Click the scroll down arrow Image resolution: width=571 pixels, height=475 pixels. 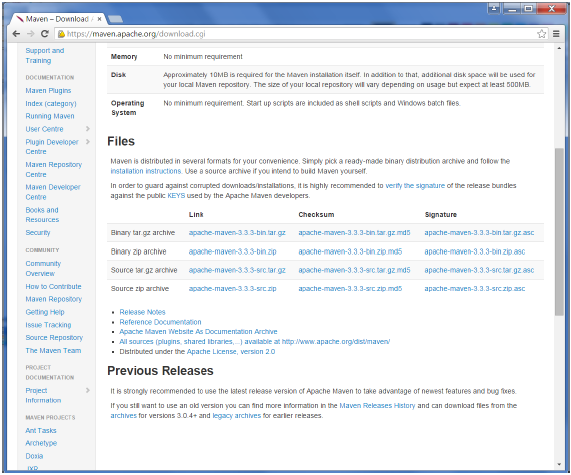click(x=559, y=464)
